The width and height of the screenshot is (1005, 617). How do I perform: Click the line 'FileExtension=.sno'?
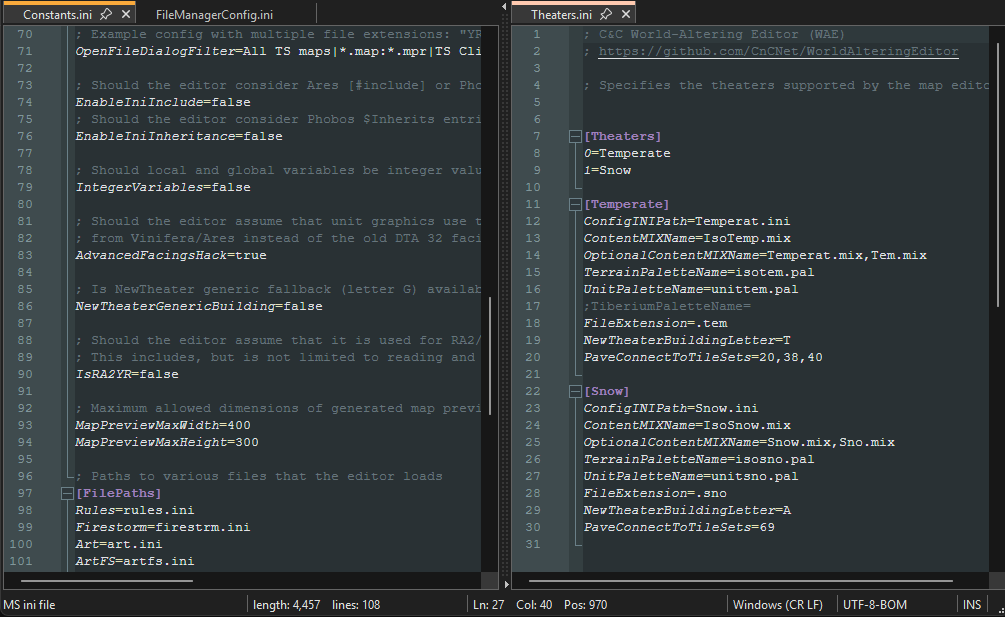[655, 493]
